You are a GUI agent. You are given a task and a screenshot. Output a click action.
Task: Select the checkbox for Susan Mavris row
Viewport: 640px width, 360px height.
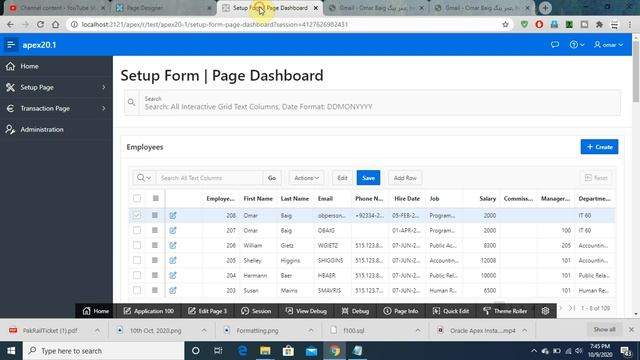click(137, 290)
